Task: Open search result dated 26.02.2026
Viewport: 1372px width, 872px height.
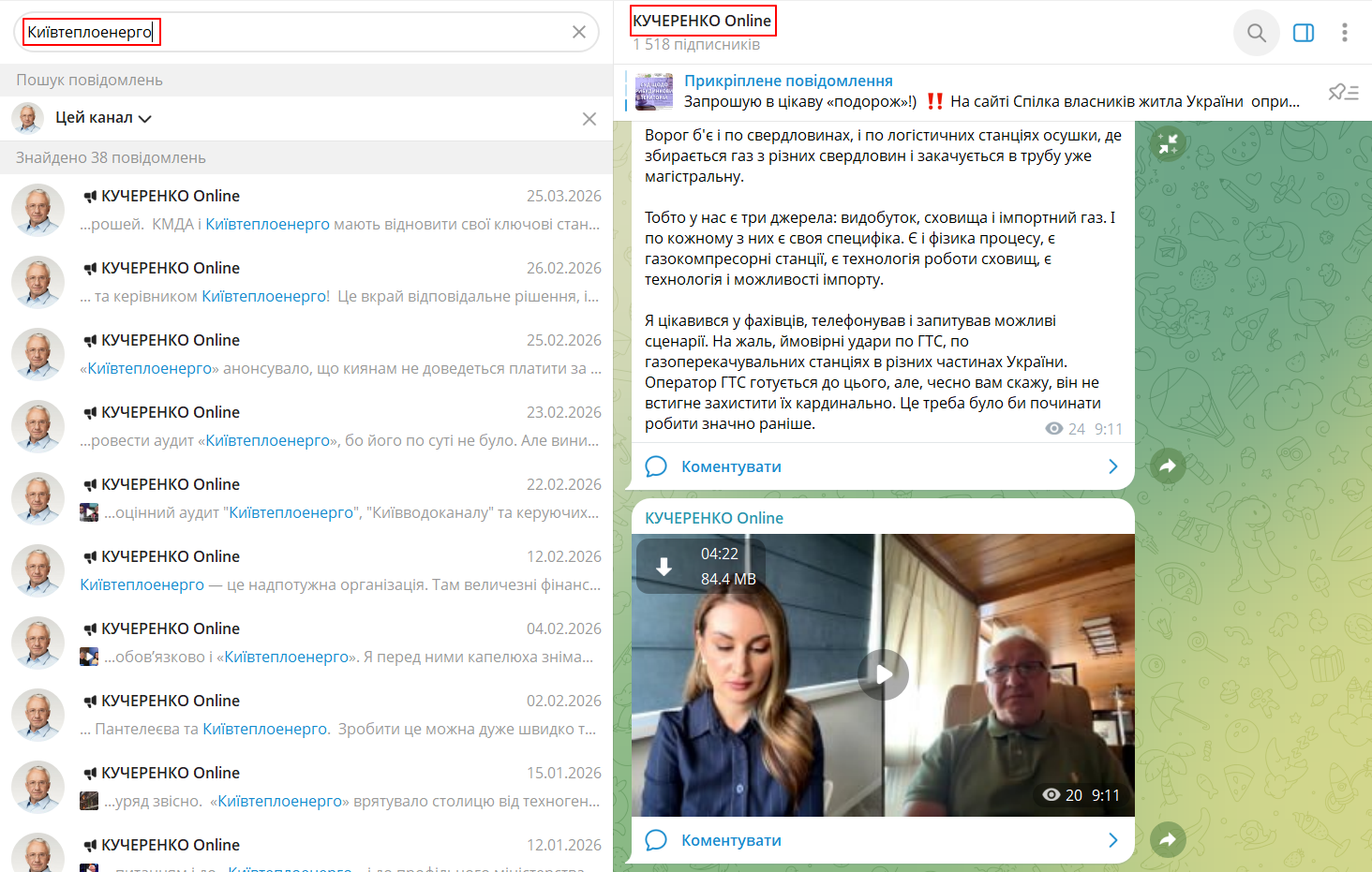Action: [x=306, y=282]
